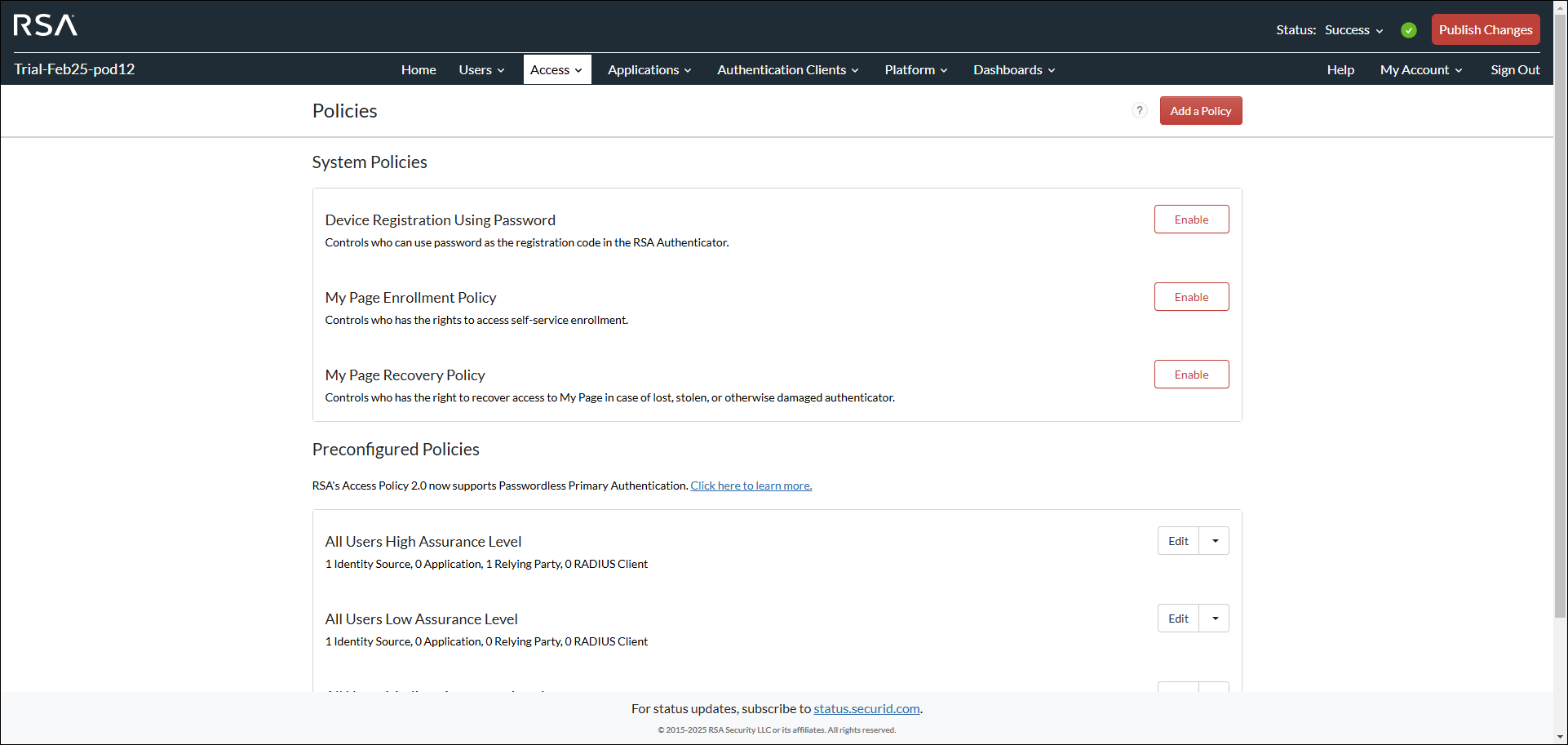Click the Publish Changes button
1568x745 pixels.
[x=1485, y=30]
